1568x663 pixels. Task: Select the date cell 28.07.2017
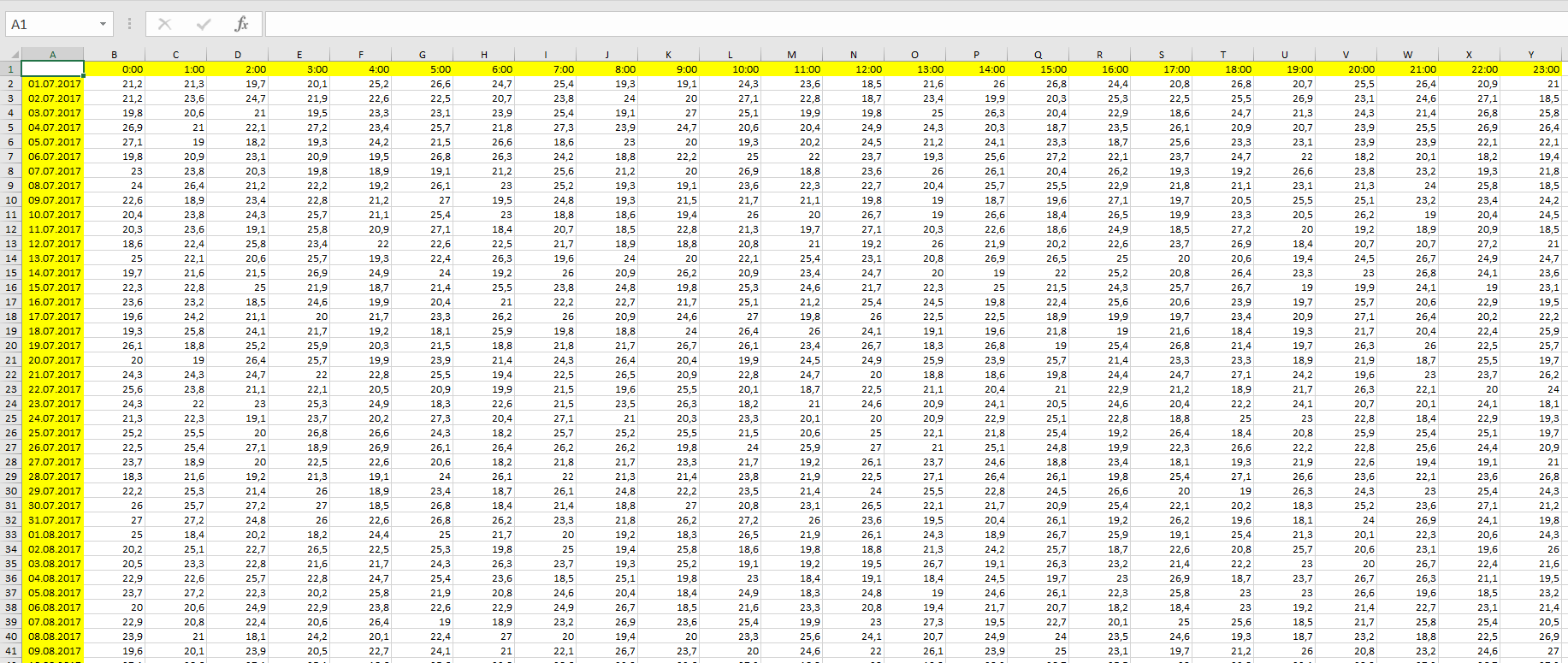pyautogui.click(x=52, y=477)
